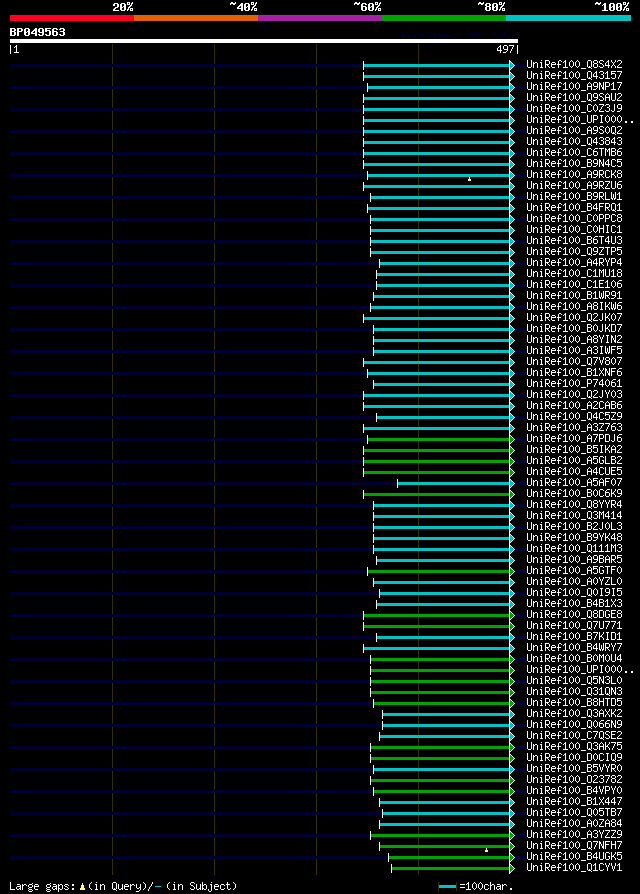Open hit UniRef100_Q3M414

[574, 515]
